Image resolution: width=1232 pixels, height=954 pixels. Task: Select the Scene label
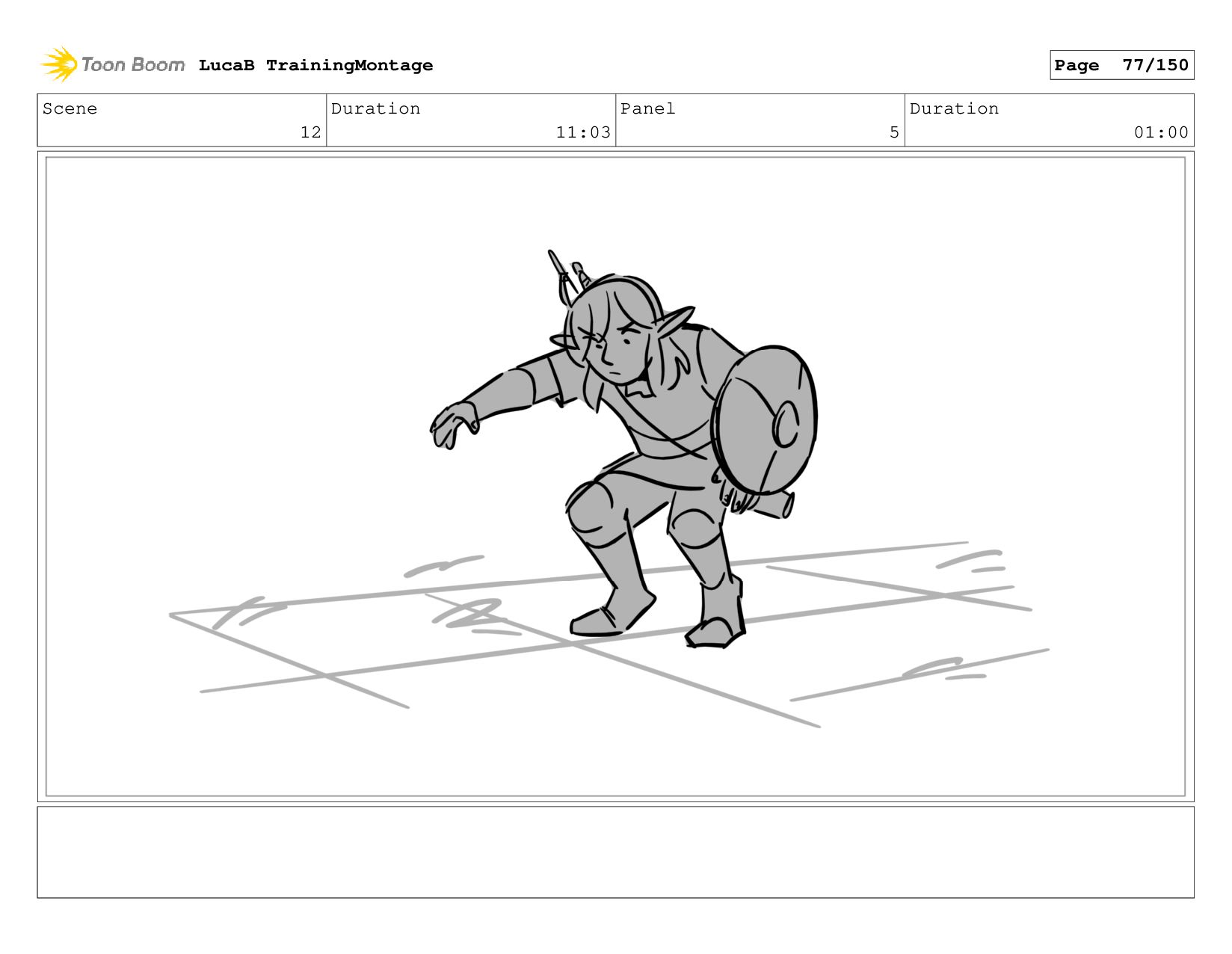[x=70, y=108]
